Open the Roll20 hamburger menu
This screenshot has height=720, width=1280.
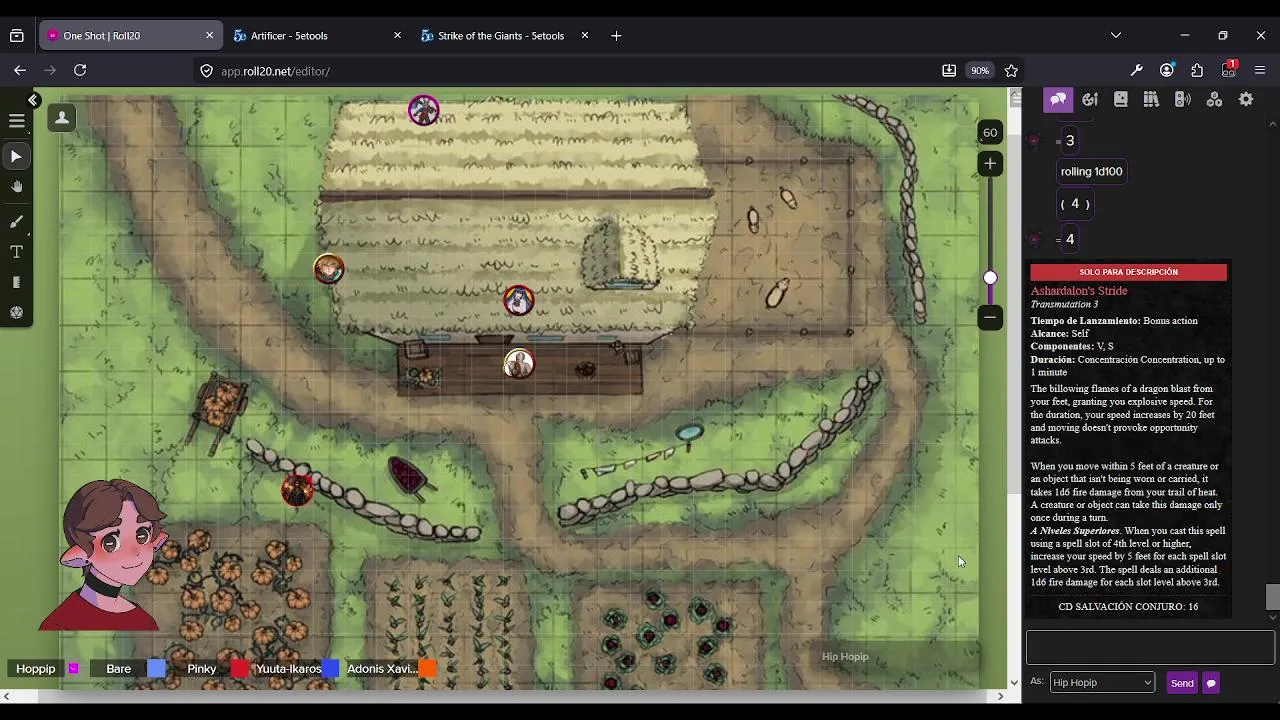coord(17,121)
